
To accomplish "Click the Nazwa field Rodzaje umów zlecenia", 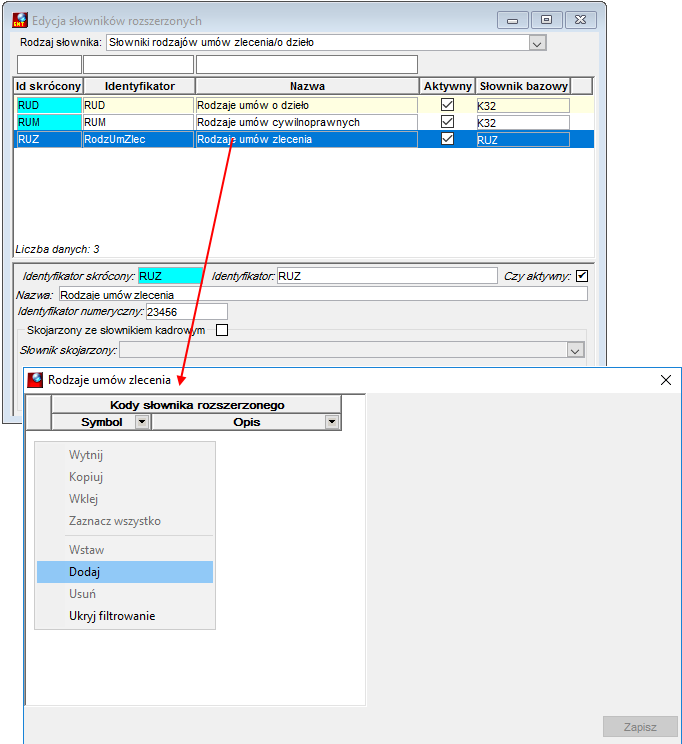I will (x=323, y=294).
